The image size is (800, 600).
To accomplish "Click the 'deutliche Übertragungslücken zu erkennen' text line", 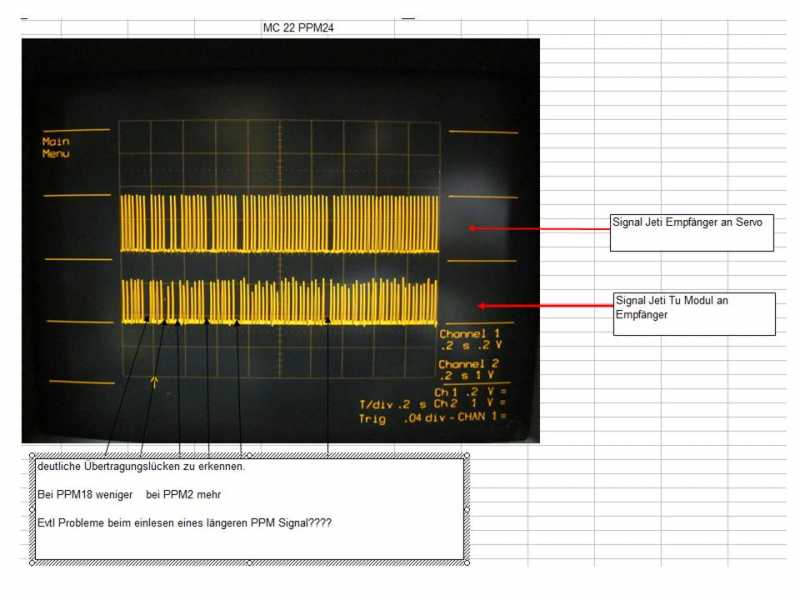I will (x=141, y=466).
